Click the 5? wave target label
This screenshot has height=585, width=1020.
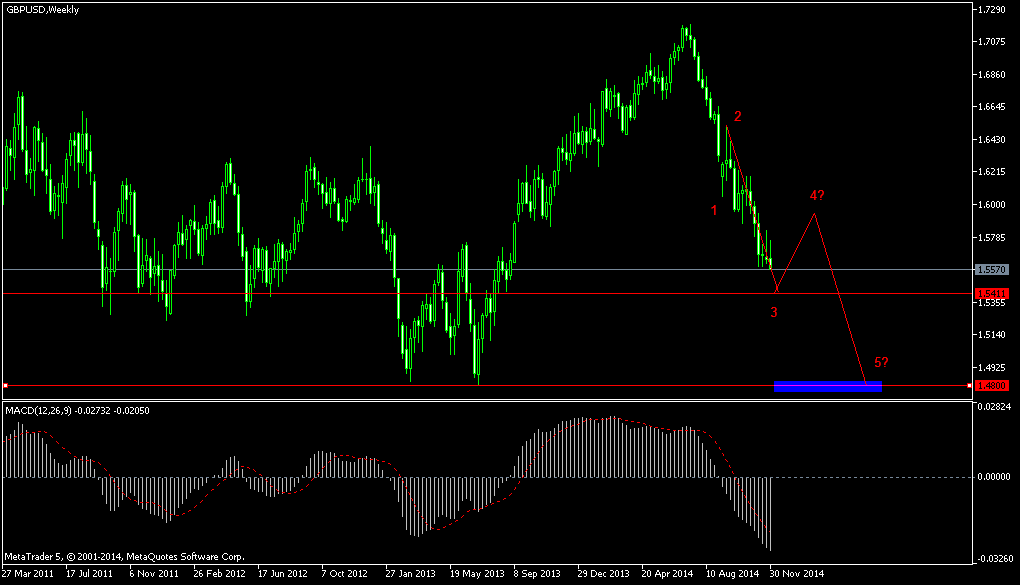click(x=881, y=362)
